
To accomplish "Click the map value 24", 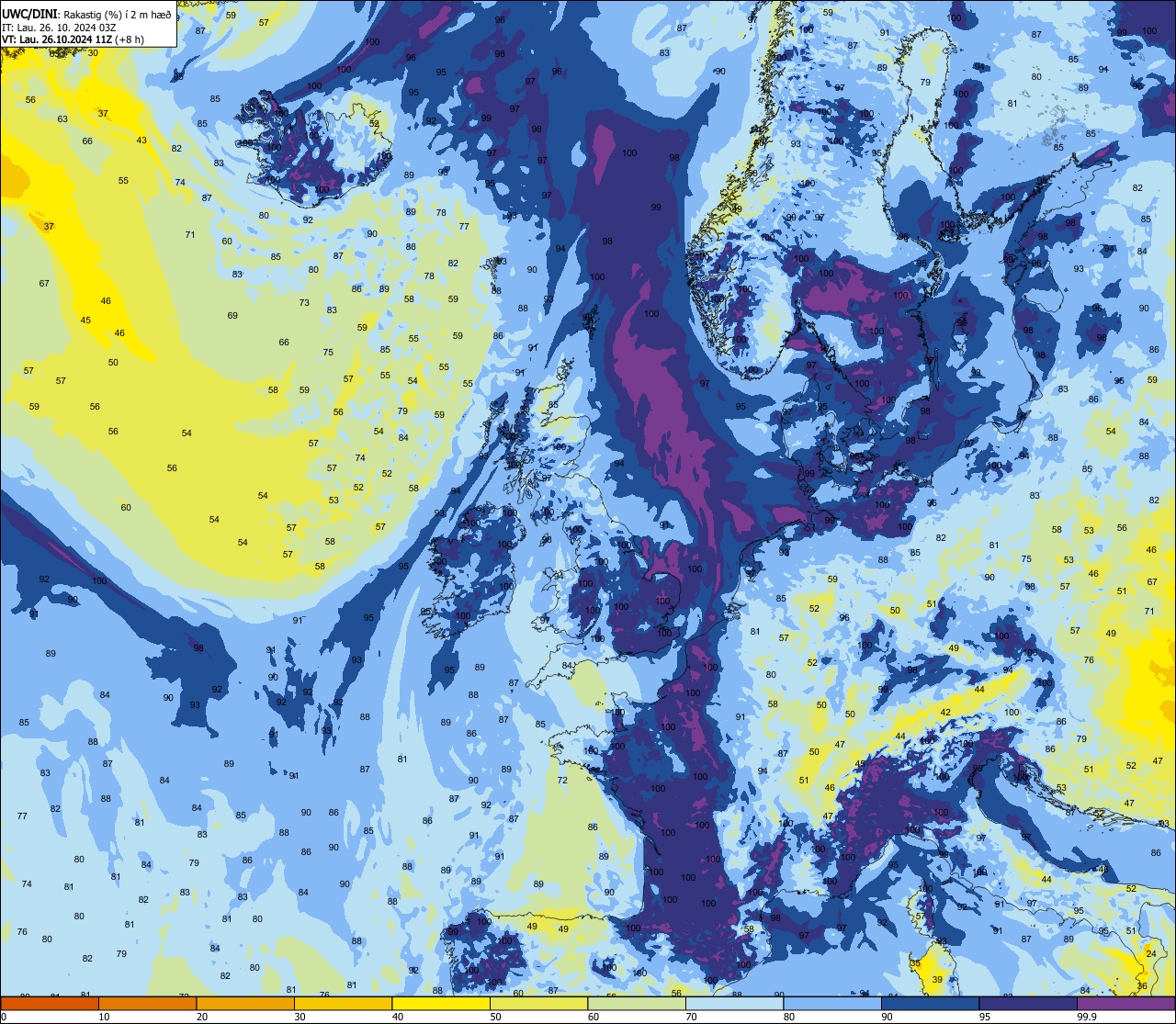I will [x=1151, y=954].
